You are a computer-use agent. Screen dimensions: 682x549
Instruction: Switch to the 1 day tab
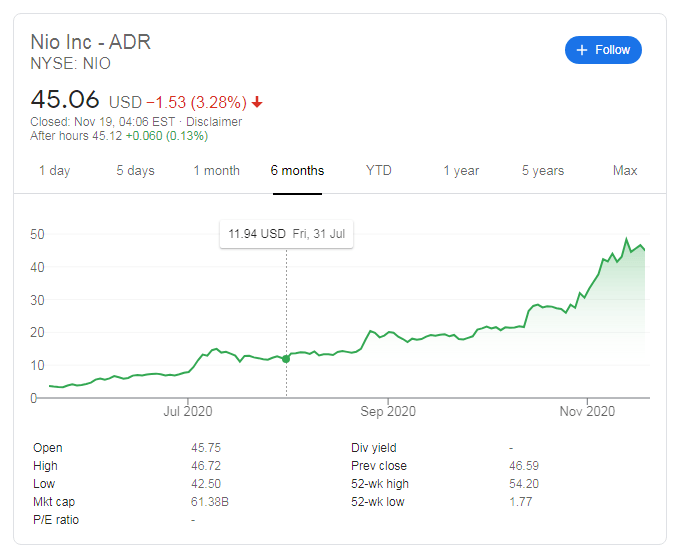tap(54, 171)
